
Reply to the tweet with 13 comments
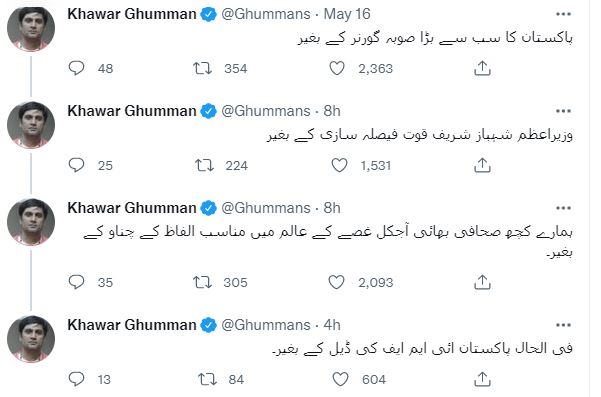[76, 379]
